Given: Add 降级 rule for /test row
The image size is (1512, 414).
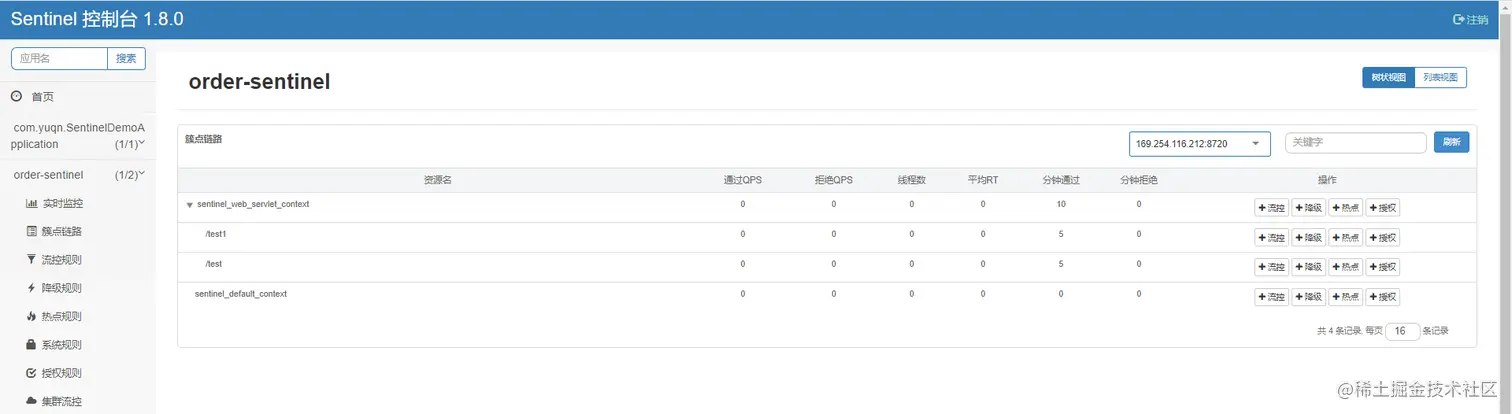Looking at the screenshot, I should [1308, 267].
